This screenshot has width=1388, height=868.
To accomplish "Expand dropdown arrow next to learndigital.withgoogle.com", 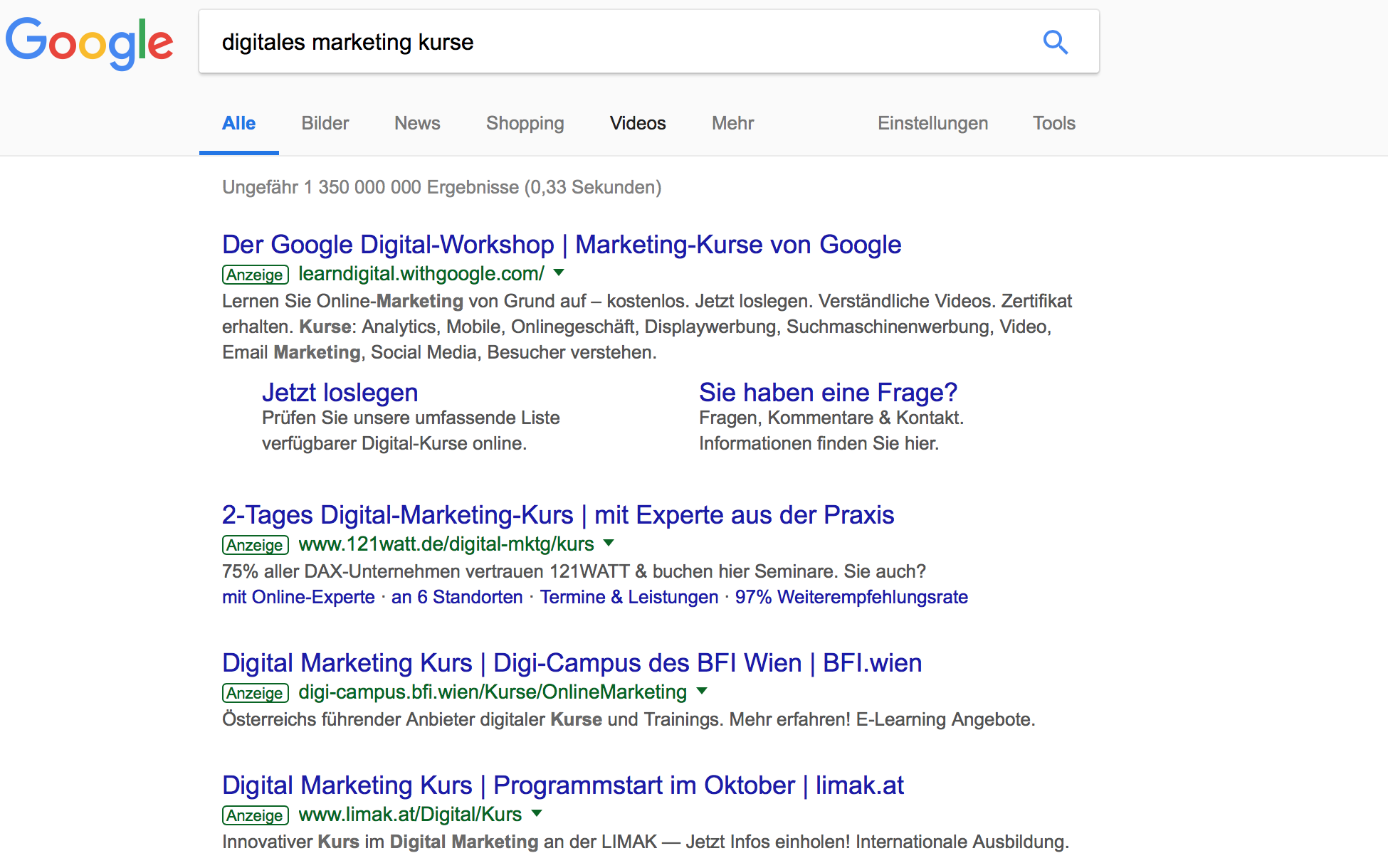I will click(x=559, y=272).
